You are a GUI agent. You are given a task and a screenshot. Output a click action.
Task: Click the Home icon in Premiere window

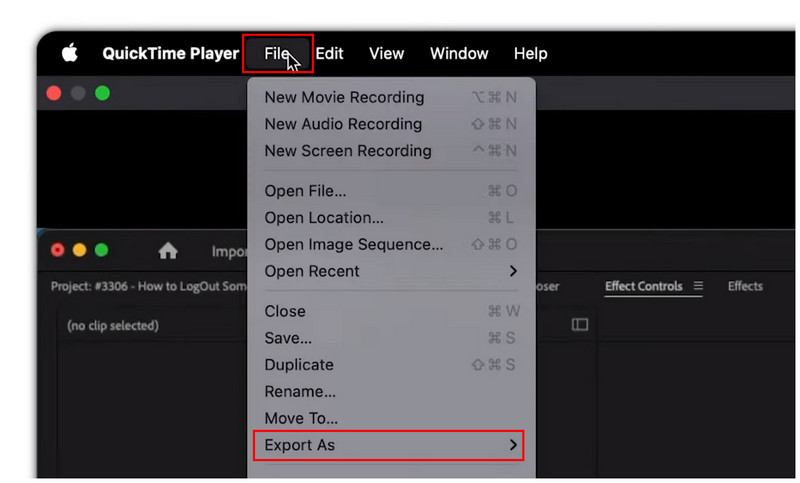[168, 250]
